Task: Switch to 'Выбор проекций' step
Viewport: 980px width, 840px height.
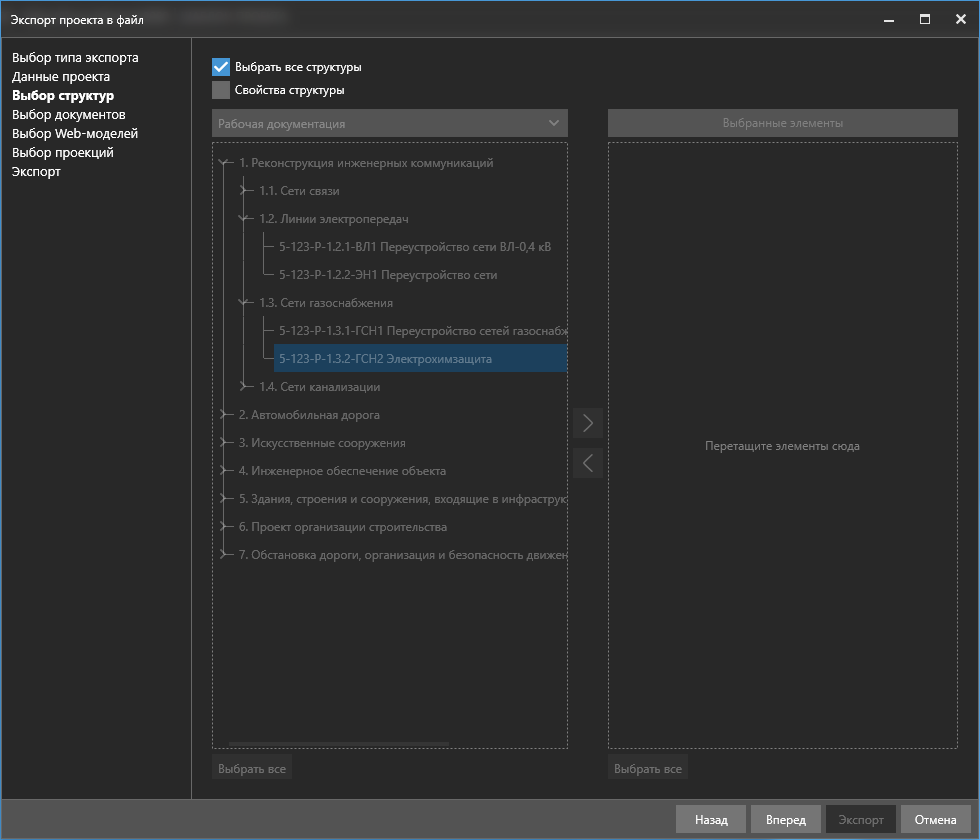Action: 63,153
